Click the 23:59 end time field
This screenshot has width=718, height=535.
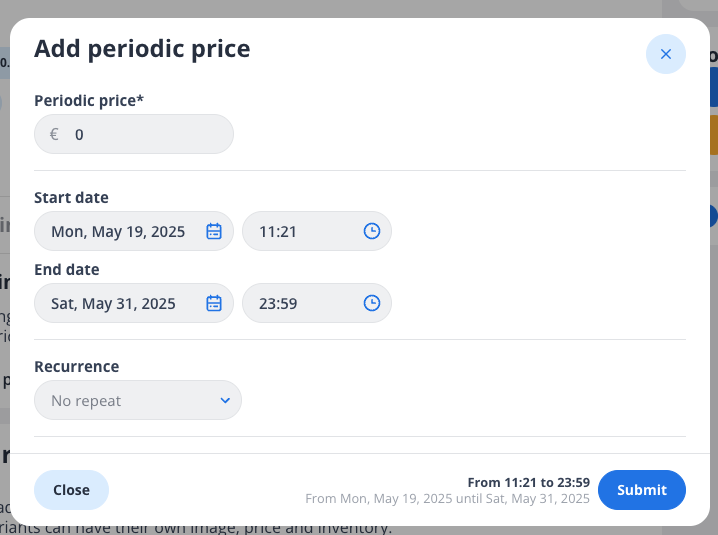pyautogui.click(x=300, y=303)
